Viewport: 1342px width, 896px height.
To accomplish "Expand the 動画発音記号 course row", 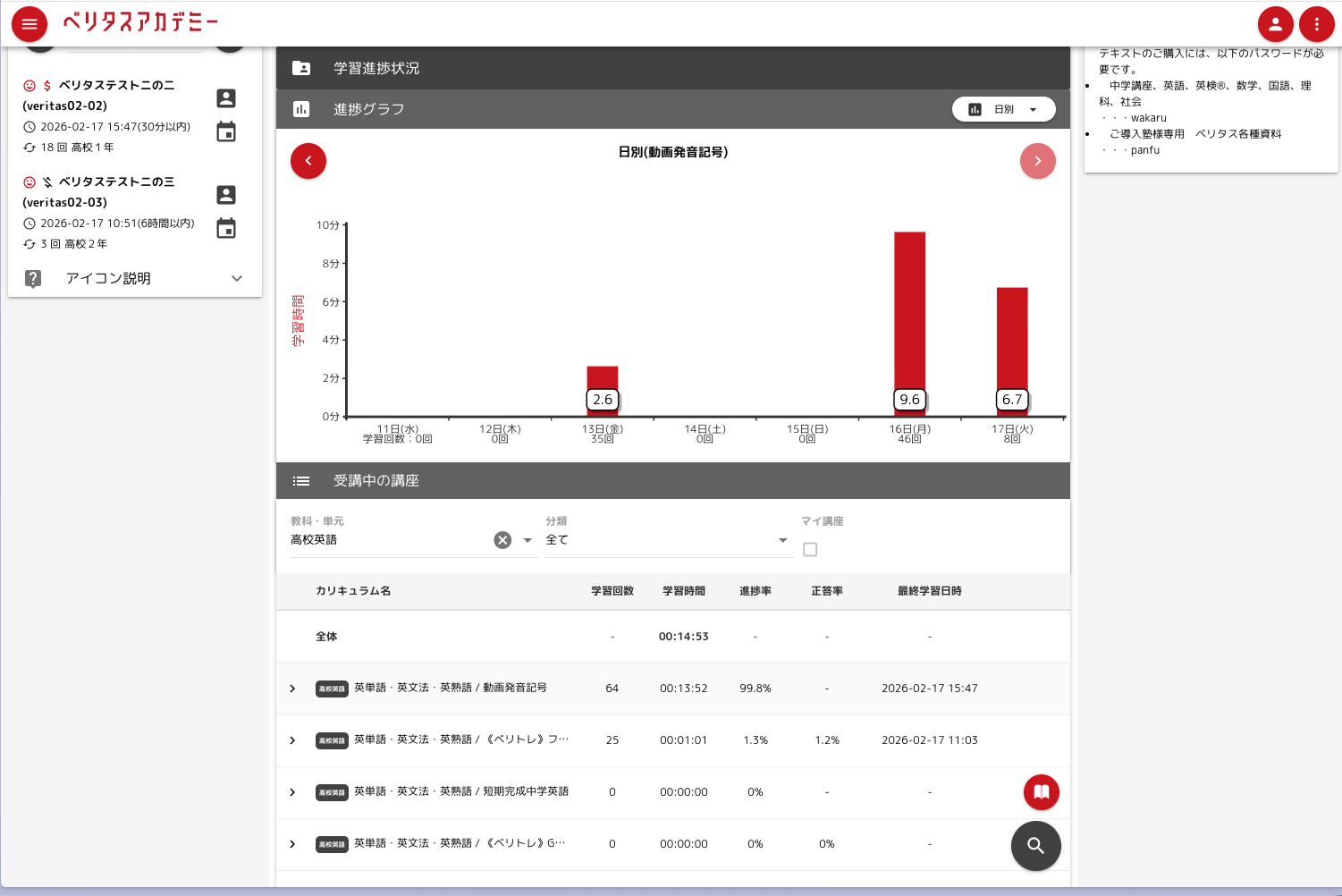I will pos(292,689).
